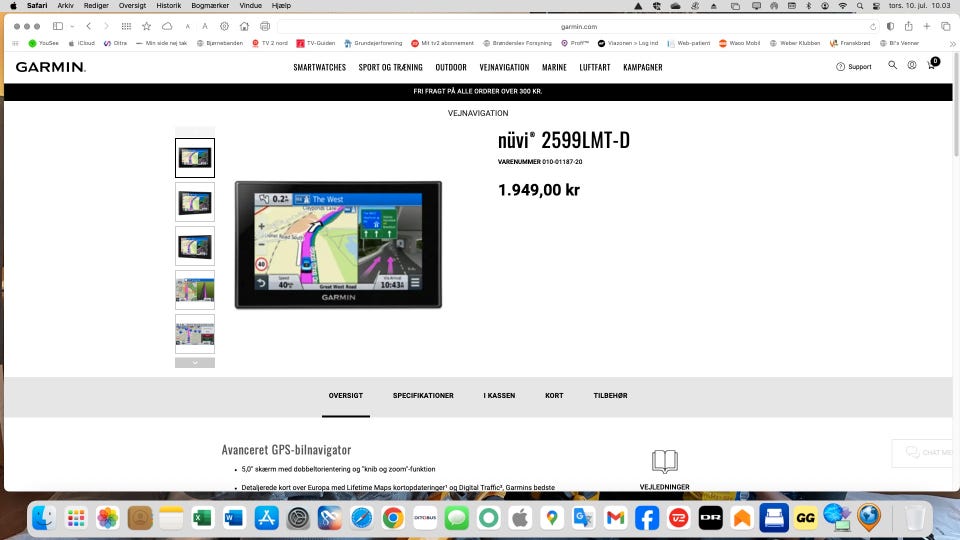
Task: Open the Outdoor navigation menu
Action: 451,67
